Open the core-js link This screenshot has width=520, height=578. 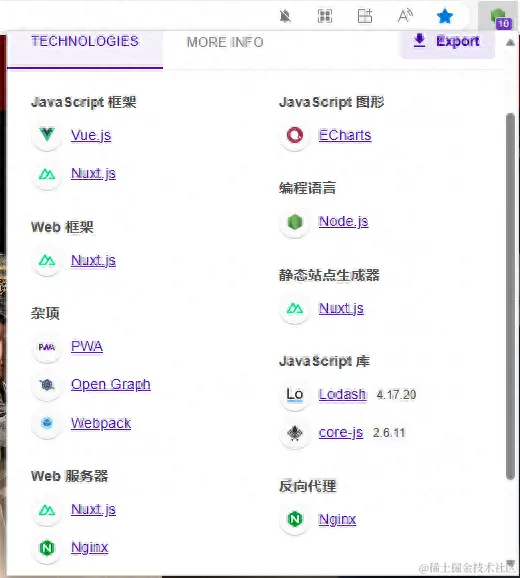(x=341, y=433)
